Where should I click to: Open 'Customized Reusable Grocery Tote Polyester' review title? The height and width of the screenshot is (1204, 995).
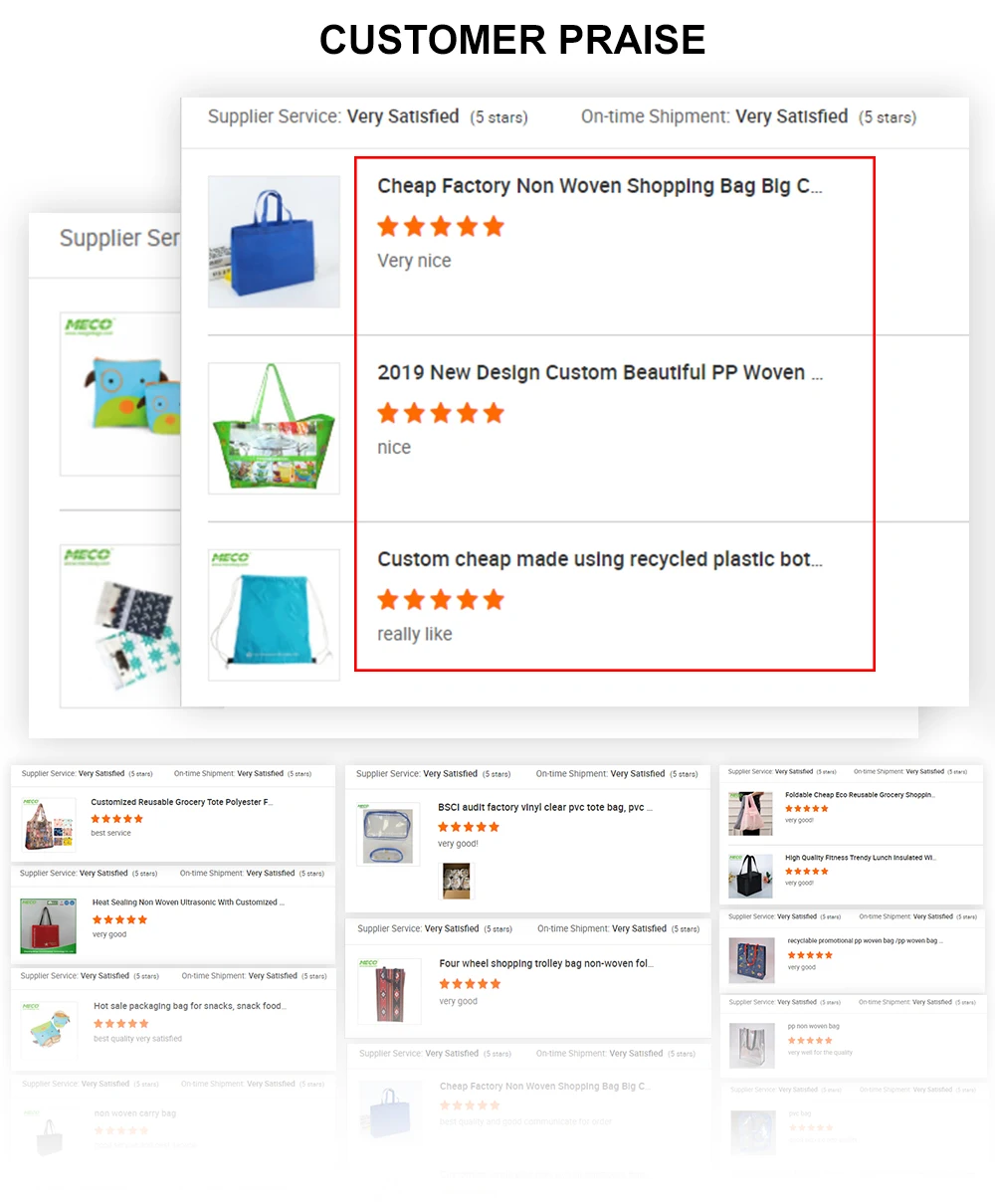click(x=182, y=802)
